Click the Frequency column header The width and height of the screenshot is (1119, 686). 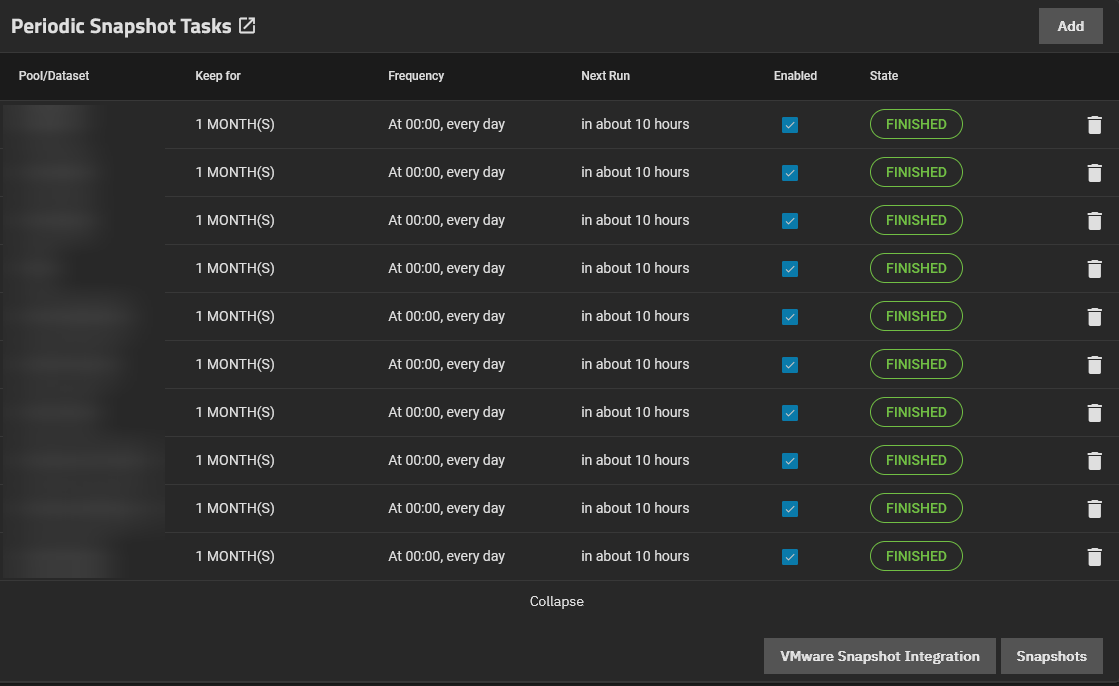click(x=416, y=76)
